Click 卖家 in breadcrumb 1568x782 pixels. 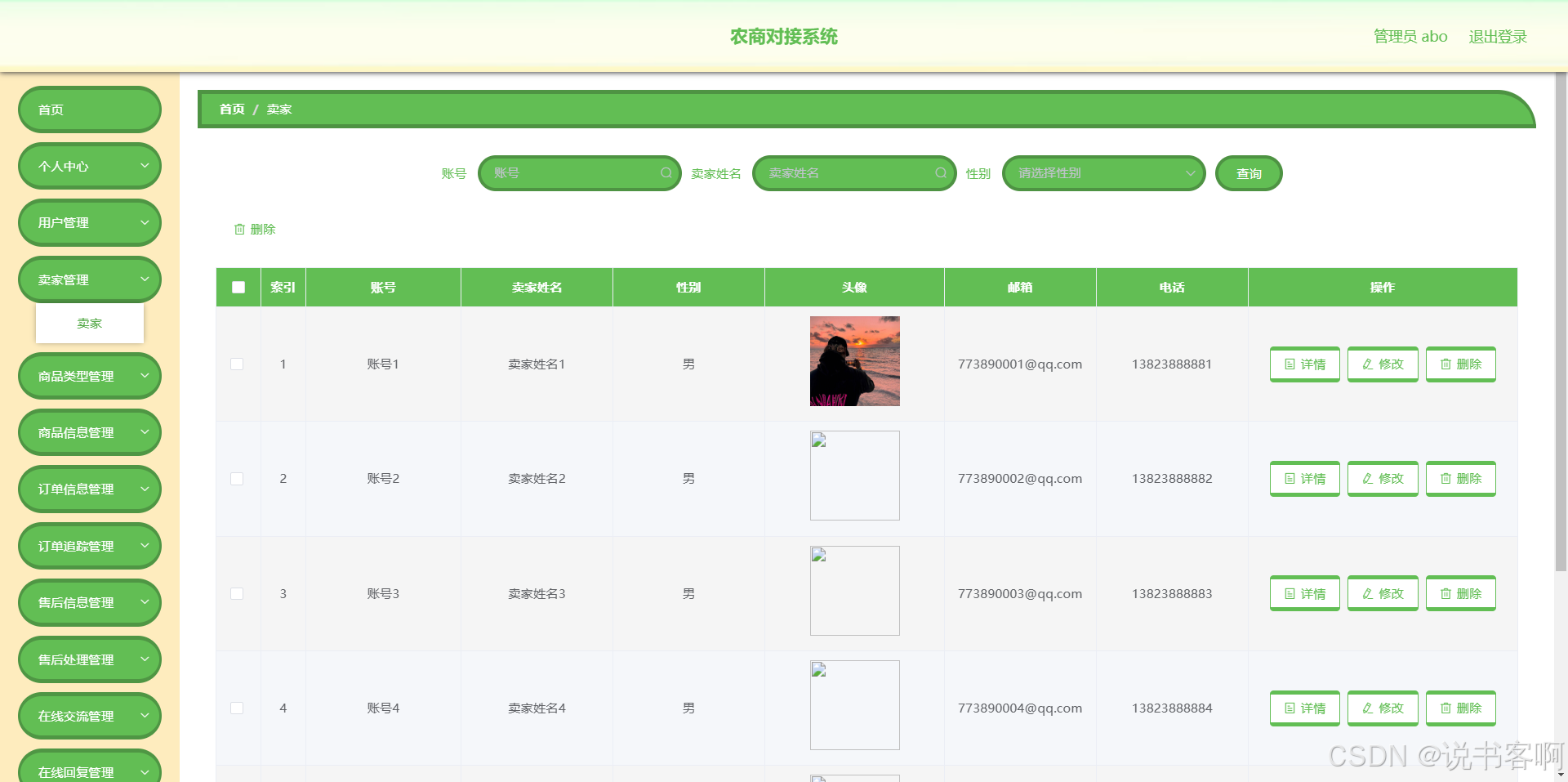click(x=279, y=109)
